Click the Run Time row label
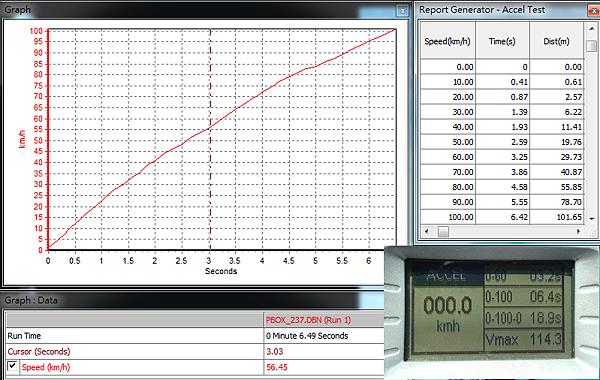Screen dimensions: 600x380 click(24, 336)
